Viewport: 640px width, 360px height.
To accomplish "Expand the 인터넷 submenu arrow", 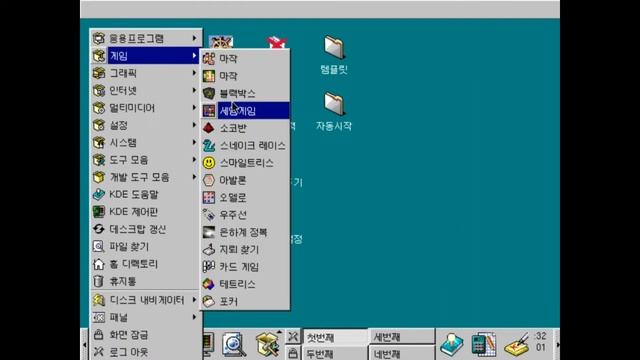I will (x=194, y=90).
